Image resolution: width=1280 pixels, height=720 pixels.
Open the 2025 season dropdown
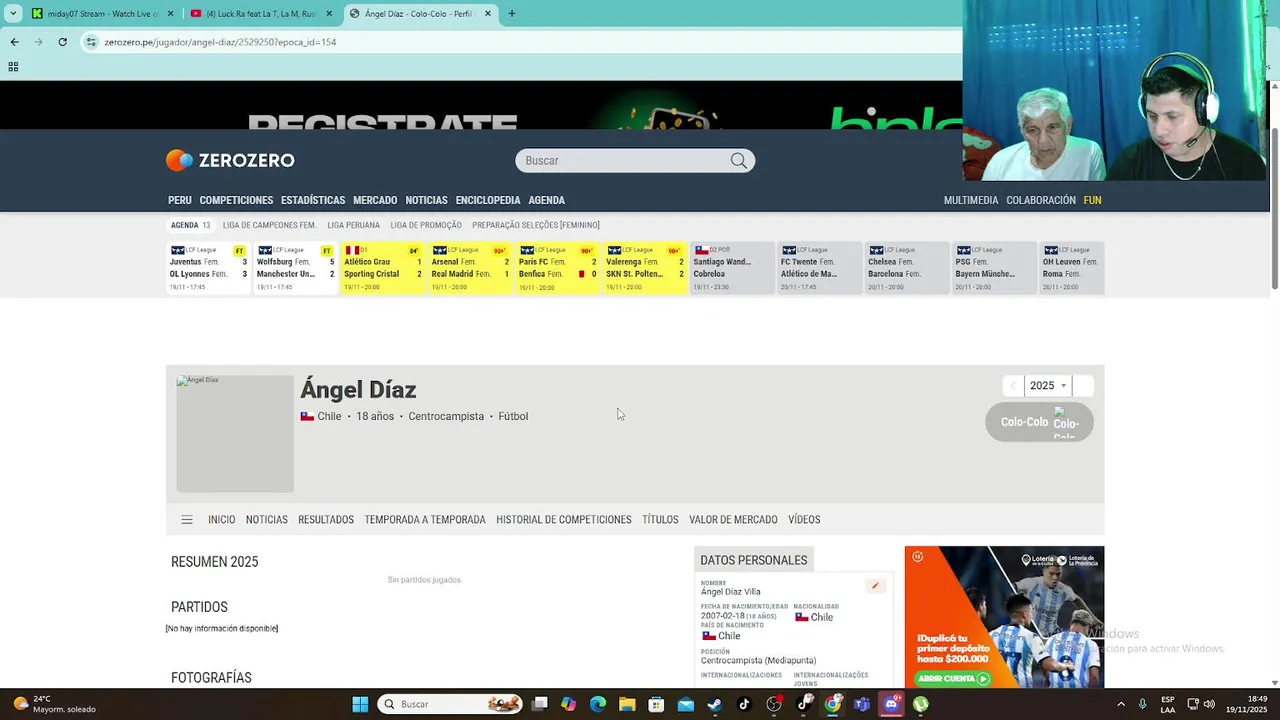pyautogui.click(x=1048, y=386)
